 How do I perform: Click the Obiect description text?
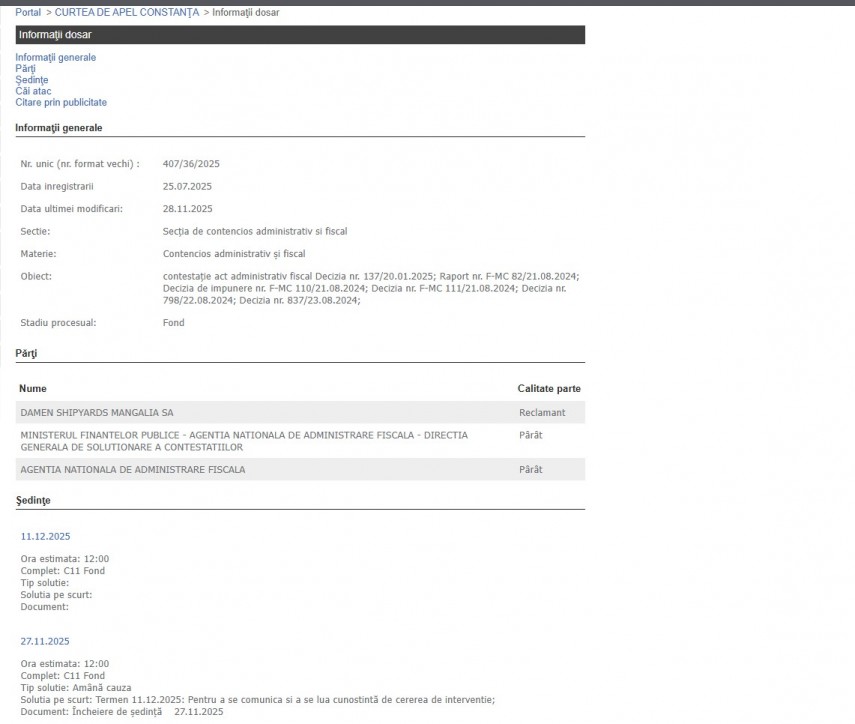370,288
